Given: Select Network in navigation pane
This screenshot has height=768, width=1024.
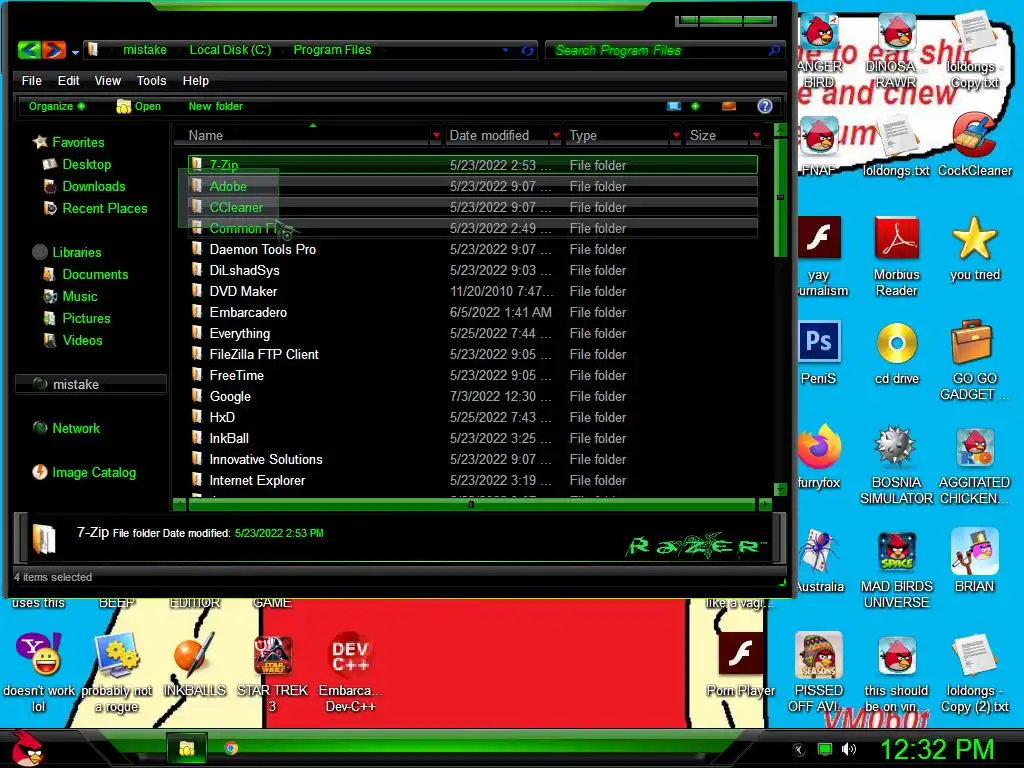Looking at the screenshot, I should 76,428.
